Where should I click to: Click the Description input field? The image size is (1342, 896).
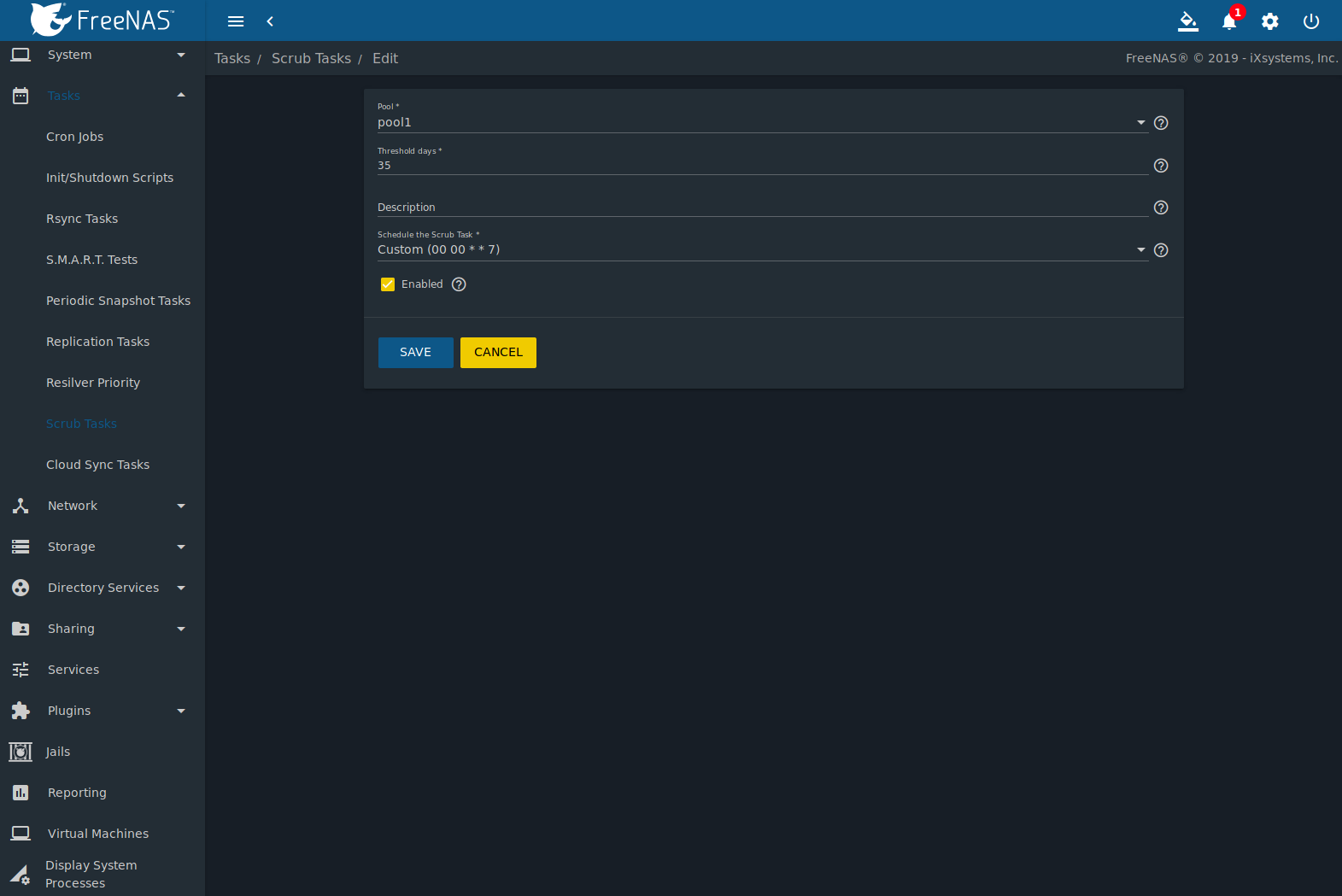point(762,208)
